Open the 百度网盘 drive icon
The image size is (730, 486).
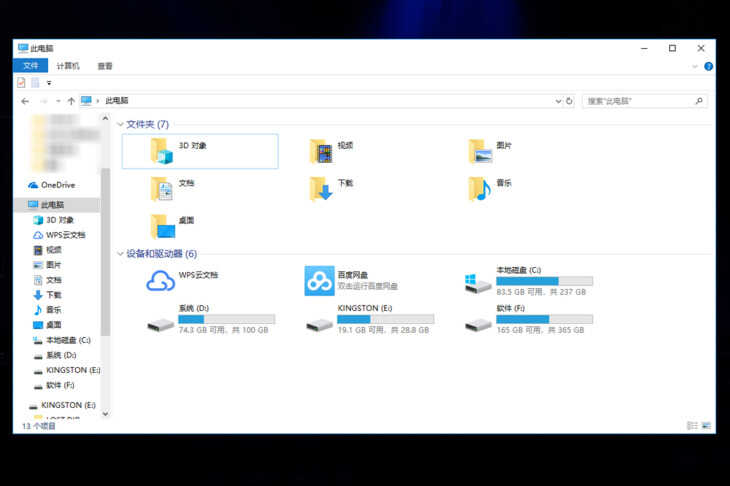click(x=320, y=281)
